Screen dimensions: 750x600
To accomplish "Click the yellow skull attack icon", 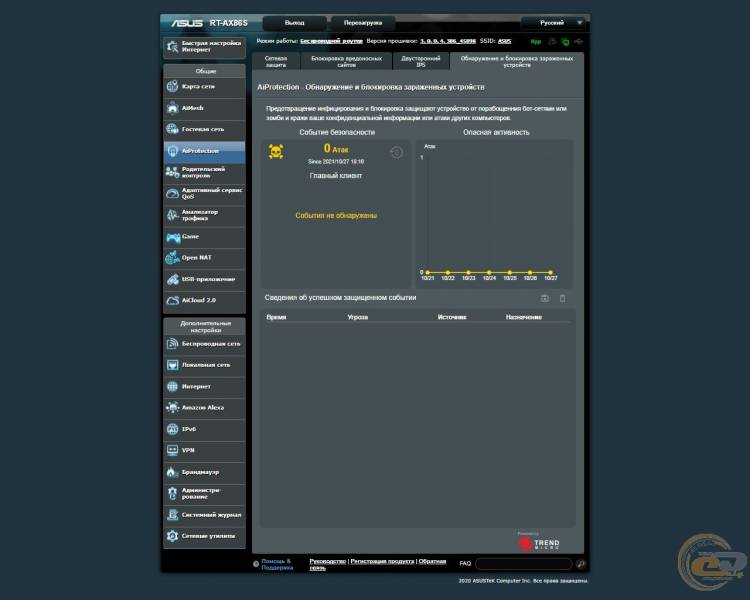I will 276,152.
